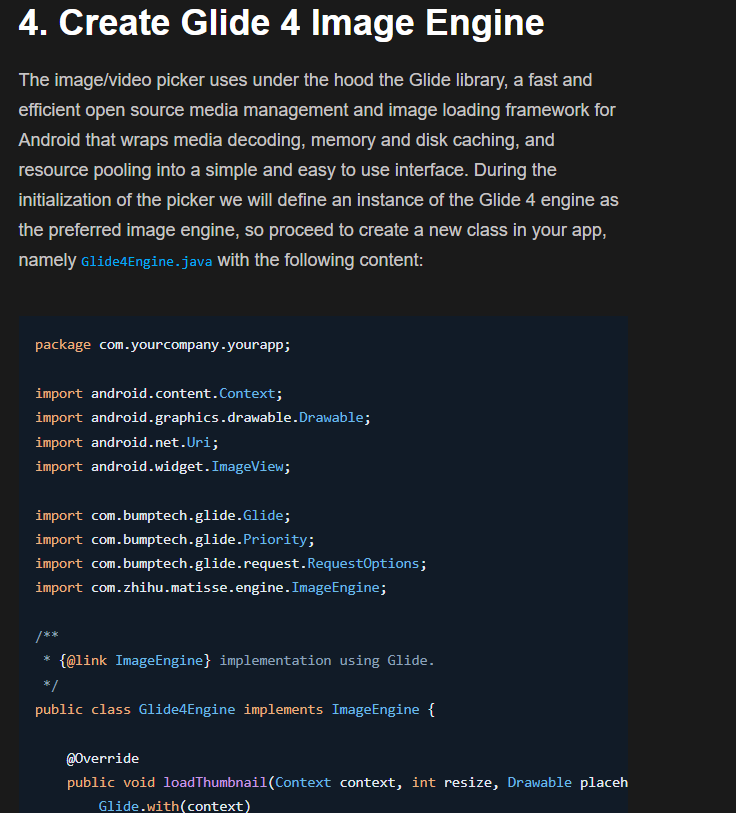This screenshot has width=736, height=813.
Task: Click the 'import com.bumptech.glide.Glide;' line
Action: coord(163,515)
